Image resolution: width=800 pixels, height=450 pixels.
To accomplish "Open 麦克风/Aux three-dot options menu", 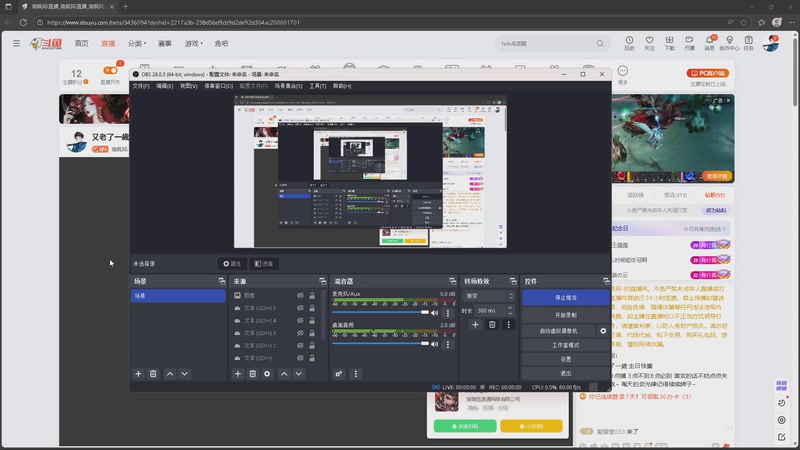I will pos(448,313).
